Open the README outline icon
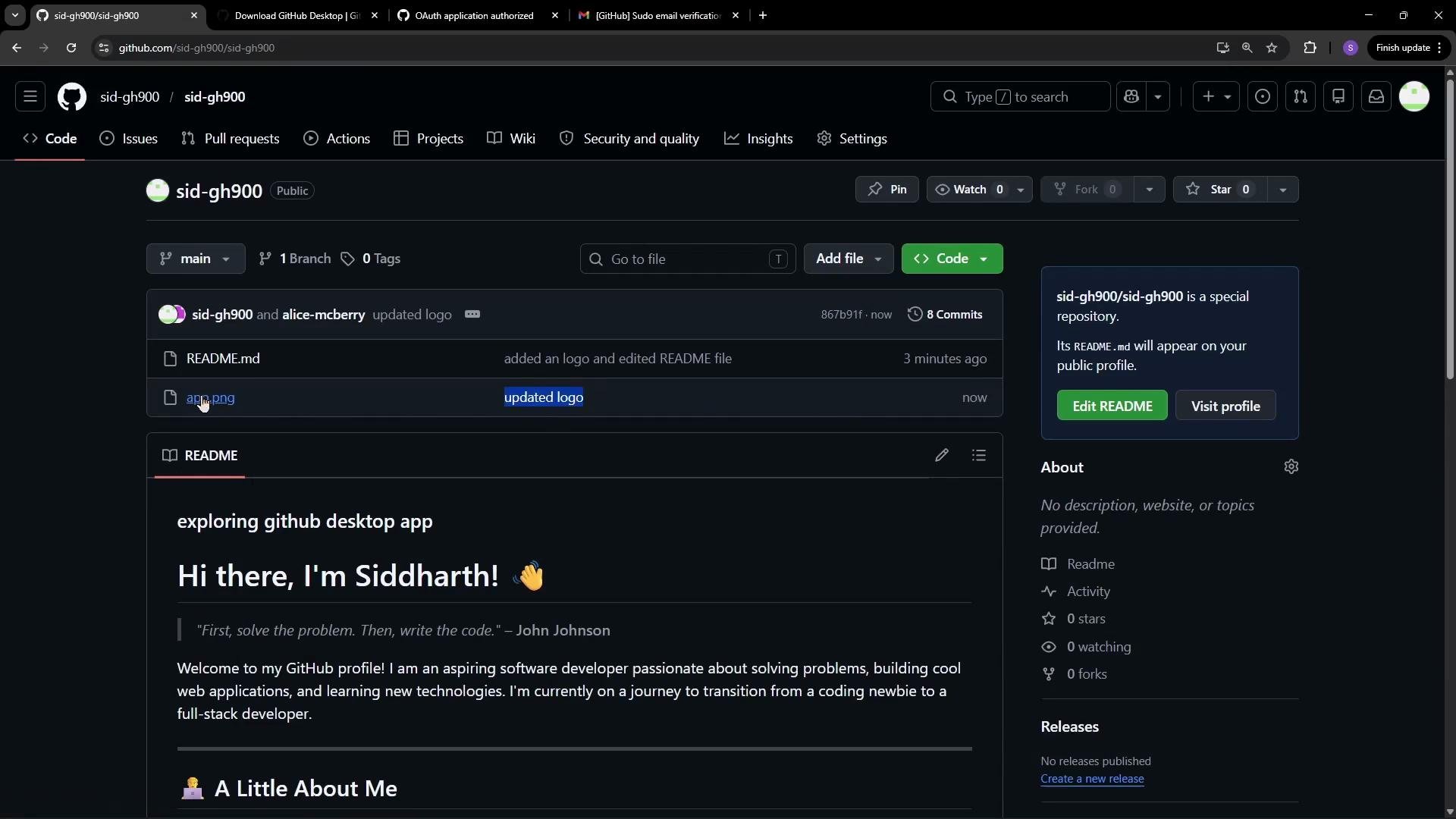 979,456
